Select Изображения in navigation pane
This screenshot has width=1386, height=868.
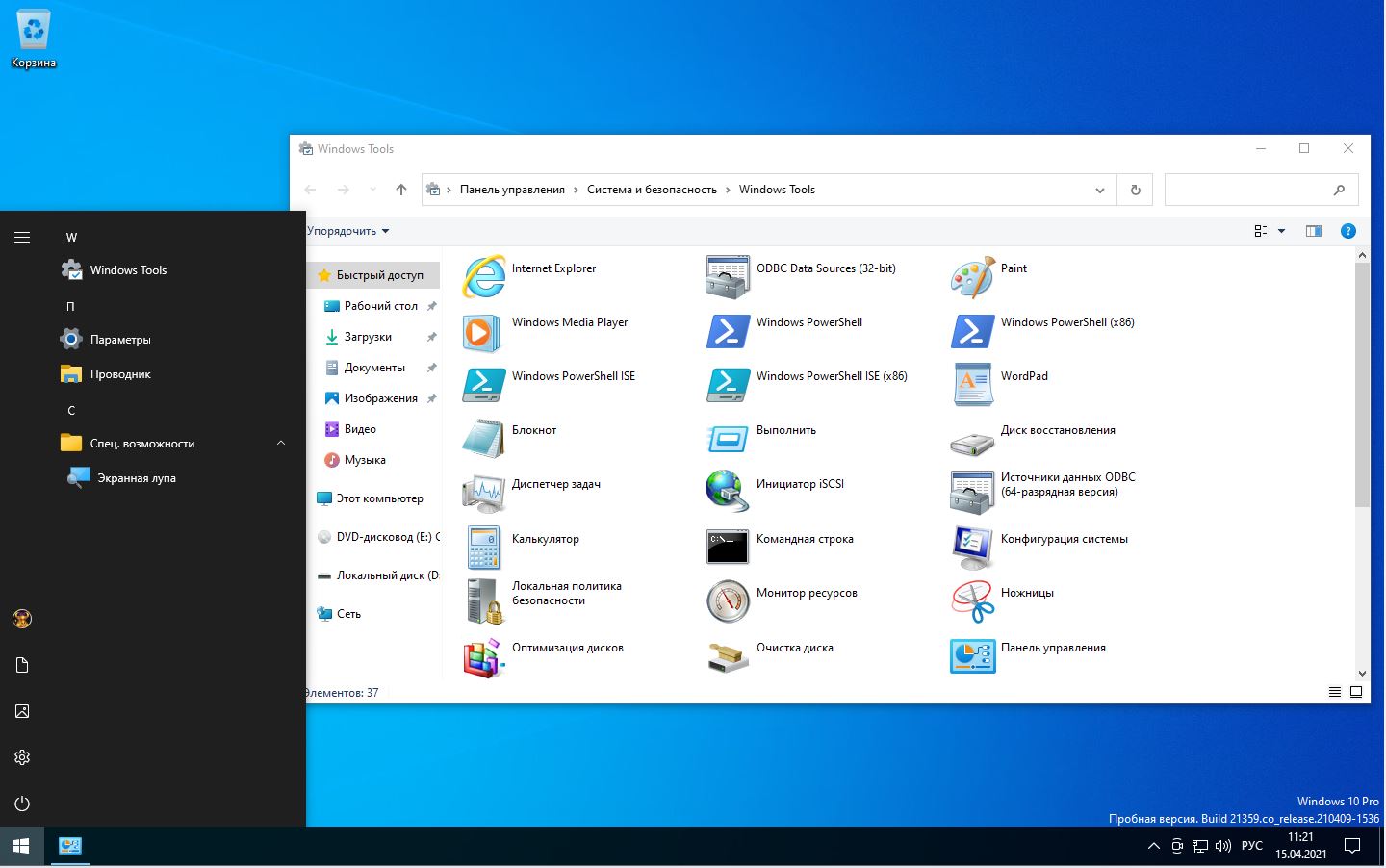[x=380, y=398]
